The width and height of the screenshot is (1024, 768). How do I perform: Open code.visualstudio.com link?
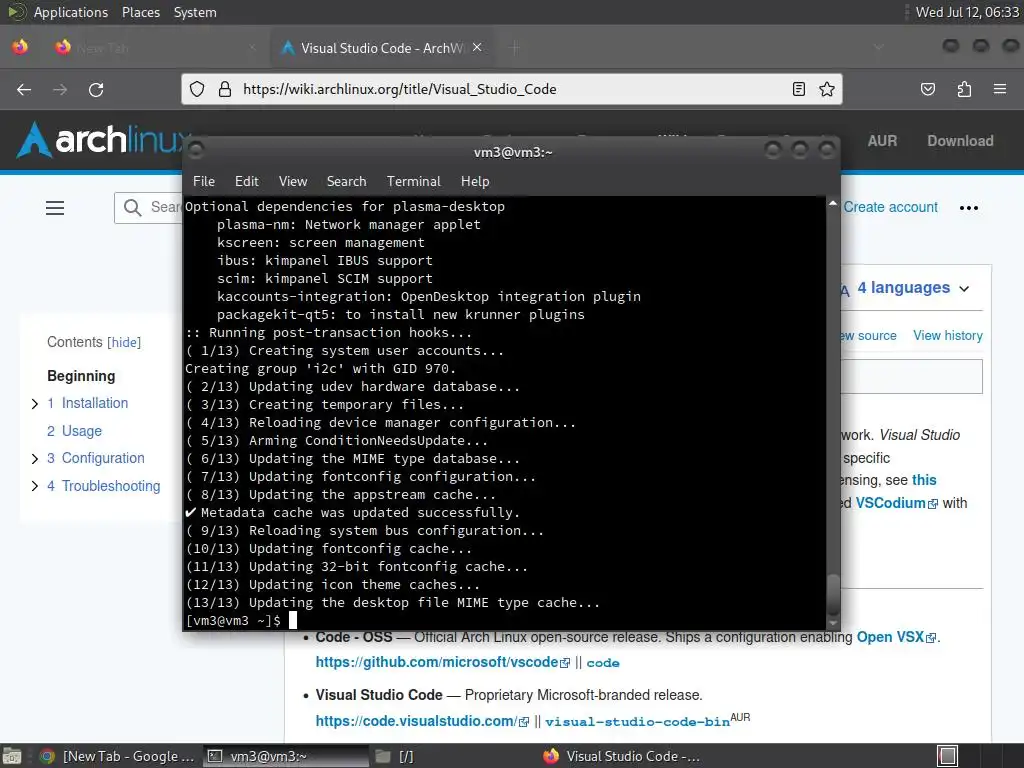pos(422,721)
